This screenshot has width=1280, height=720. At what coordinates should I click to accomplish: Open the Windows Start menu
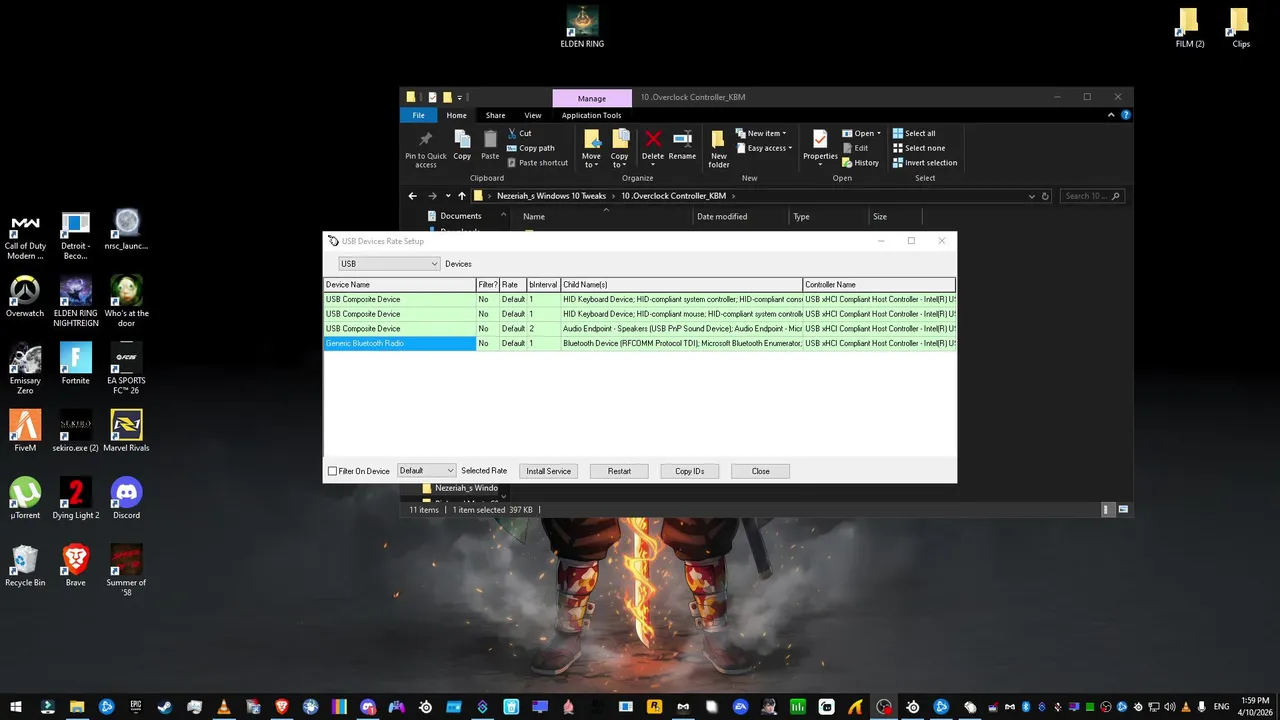click(x=16, y=707)
